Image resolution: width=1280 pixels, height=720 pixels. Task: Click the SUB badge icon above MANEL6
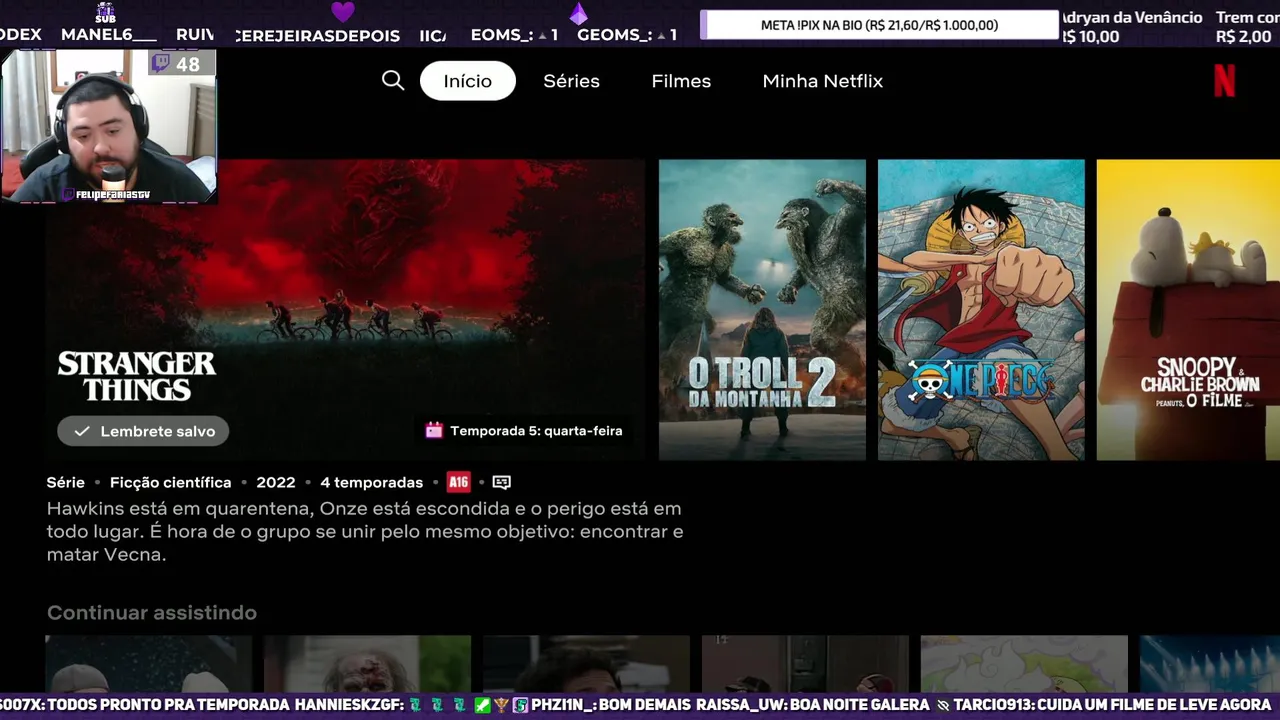106,13
